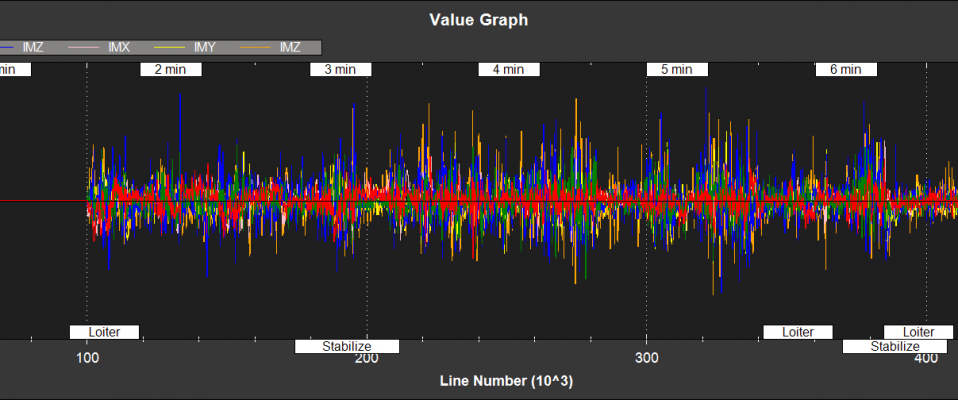The height and width of the screenshot is (400, 958).
Task: Click the Loiter label below 6 min marker
Action: (797, 332)
